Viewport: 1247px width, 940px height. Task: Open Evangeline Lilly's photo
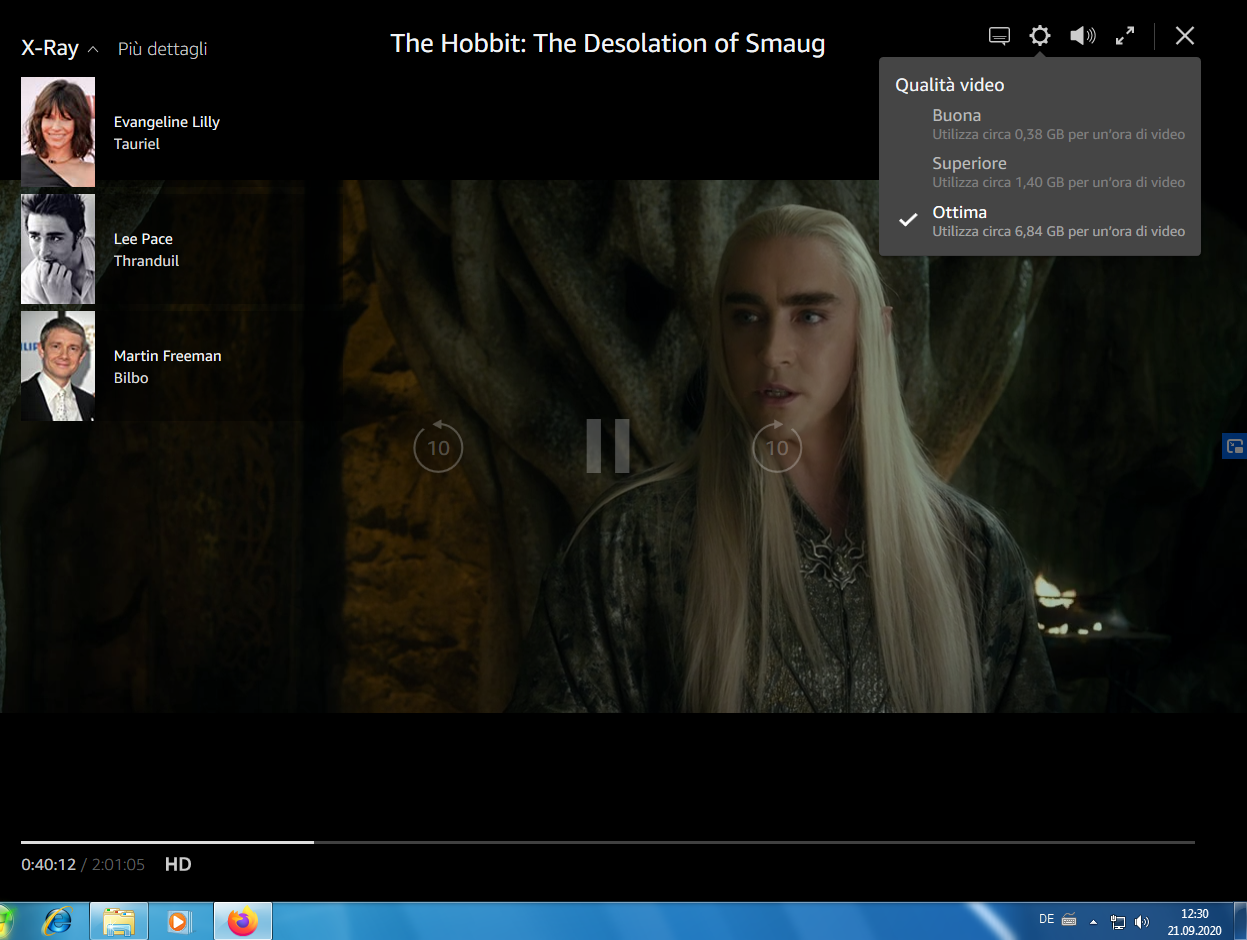point(58,132)
